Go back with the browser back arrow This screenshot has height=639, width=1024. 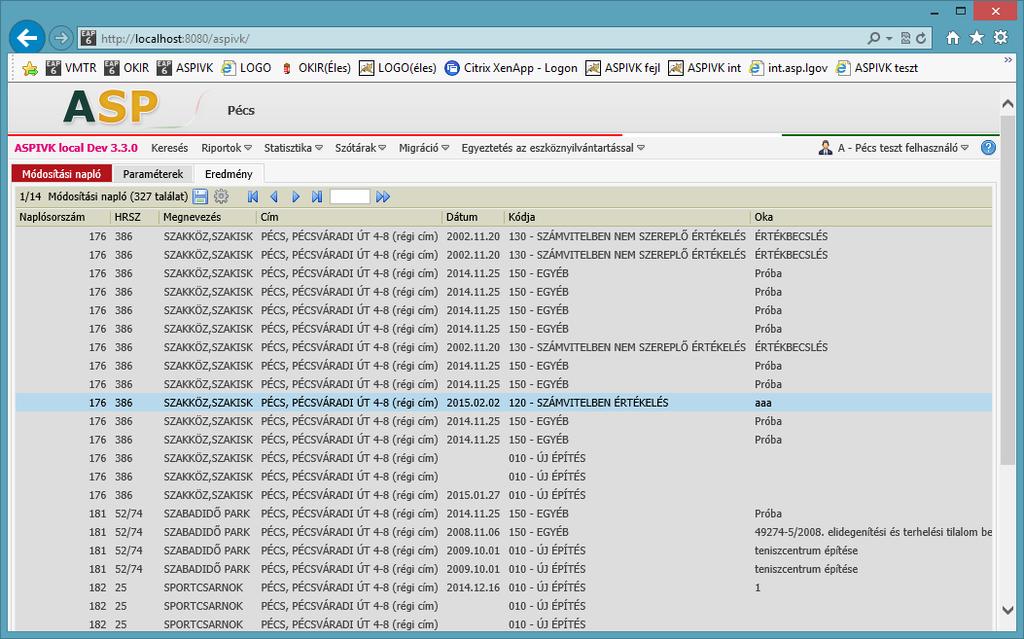27,38
